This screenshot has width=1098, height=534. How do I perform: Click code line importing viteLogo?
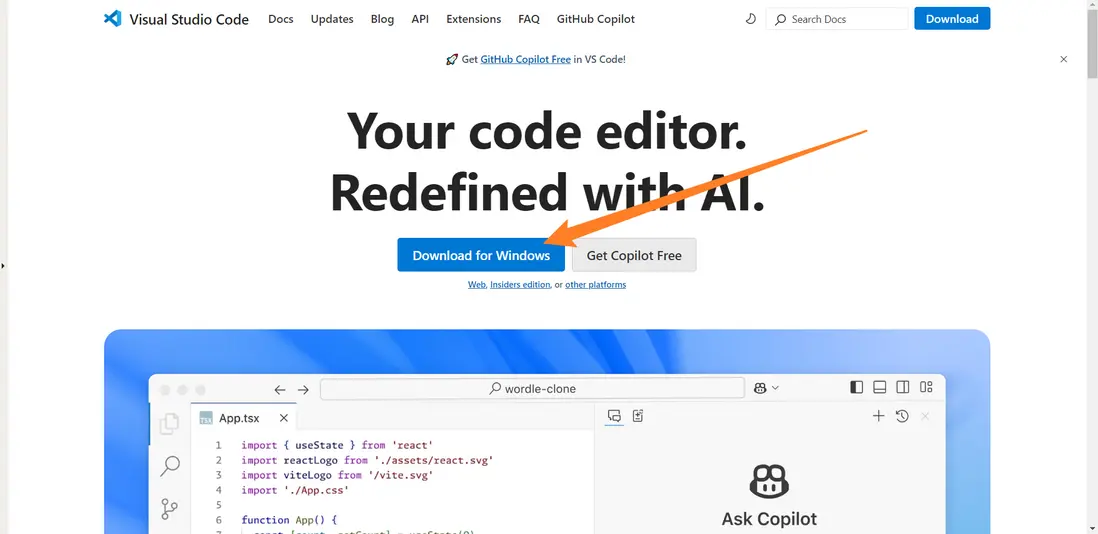pos(338,475)
